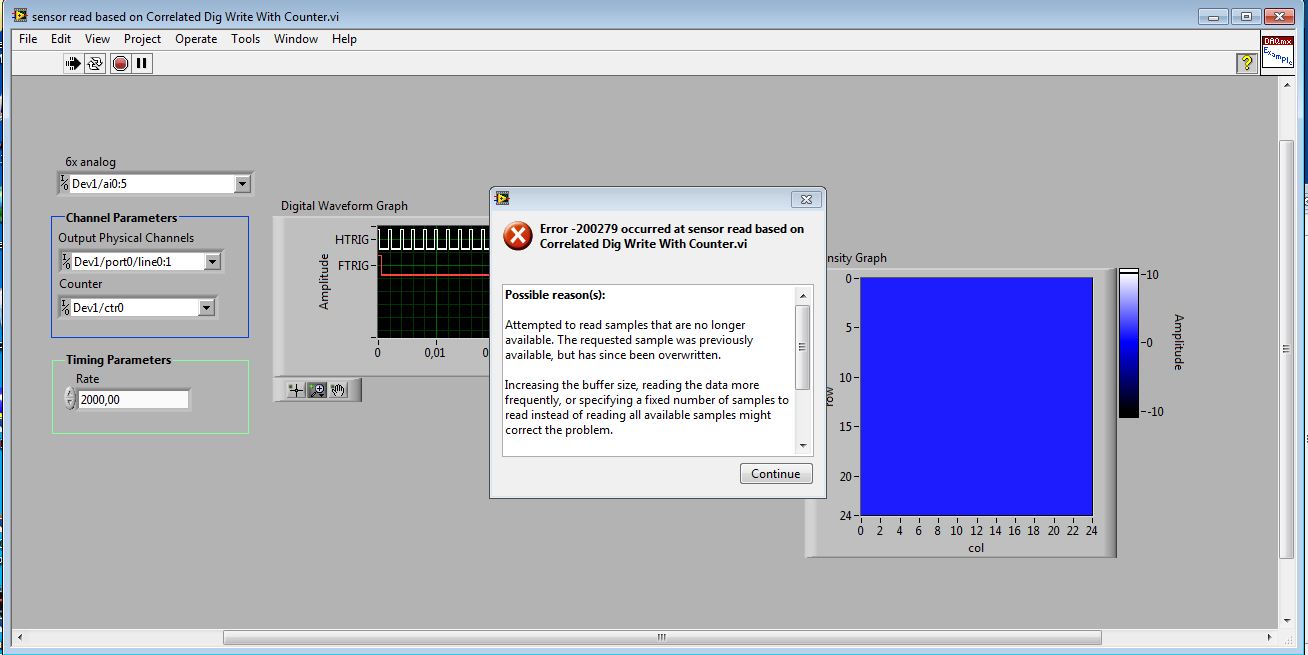Open the File menu
Image resolution: width=1308 pixels, height=655 pixels.
[x=28, y=39]
